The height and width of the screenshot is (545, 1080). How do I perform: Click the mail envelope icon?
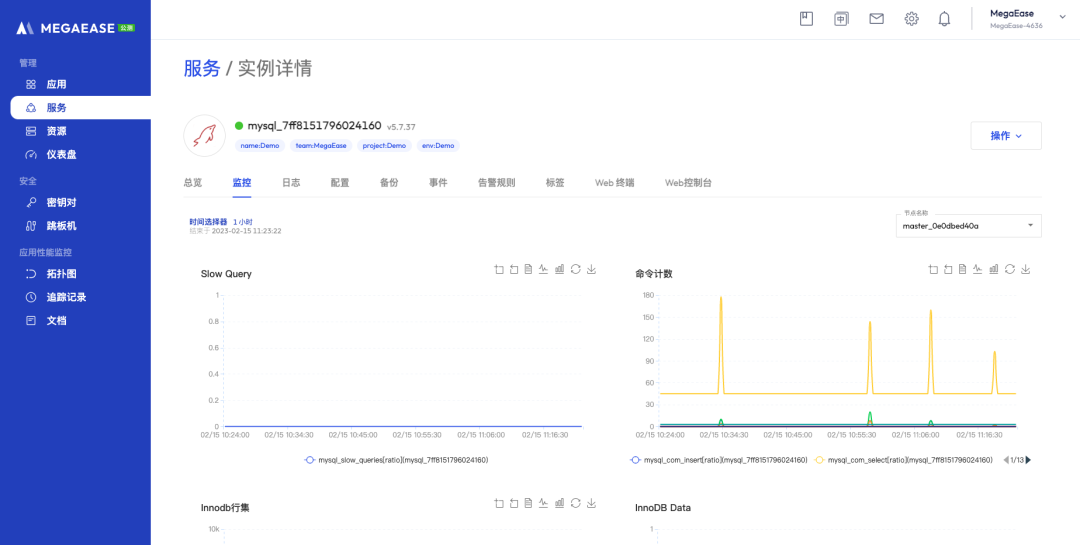pyautogui.click(x=877, y=19)
